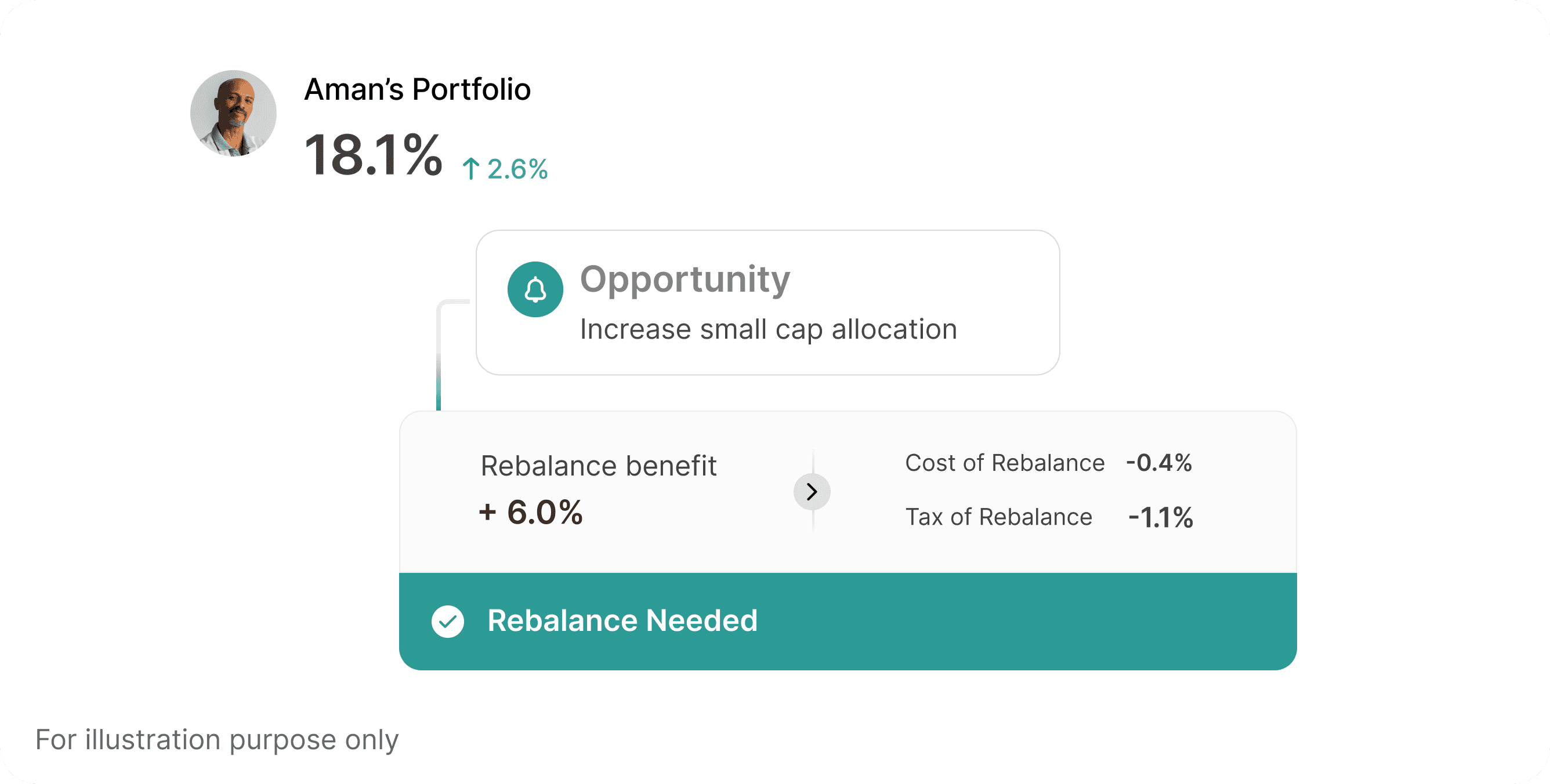The image size is (1550, 784).
Task: Click the For illustration purpose only disclaimer
Action: (216, 739)
